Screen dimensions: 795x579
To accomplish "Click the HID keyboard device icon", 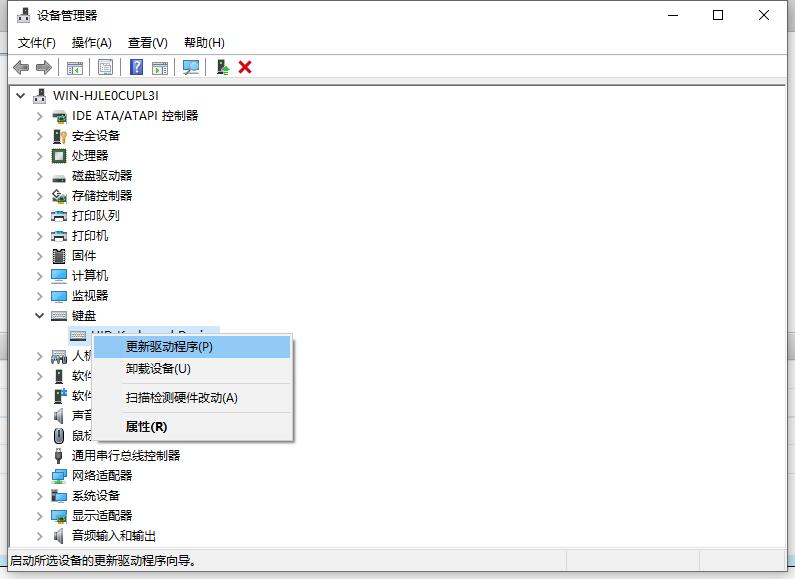I will pyautogui.click(x=78, y=336).
